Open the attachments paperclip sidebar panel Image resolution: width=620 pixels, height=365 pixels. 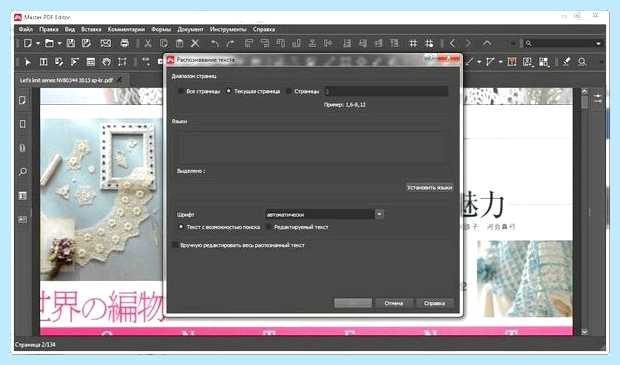click(x=23, y=148)
